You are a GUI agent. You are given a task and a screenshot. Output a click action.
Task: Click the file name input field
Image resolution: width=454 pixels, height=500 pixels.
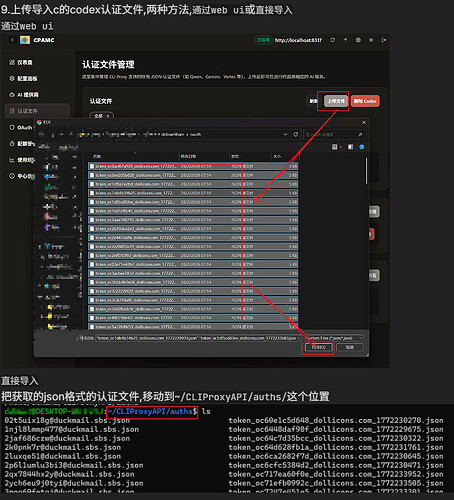[198, 338]
